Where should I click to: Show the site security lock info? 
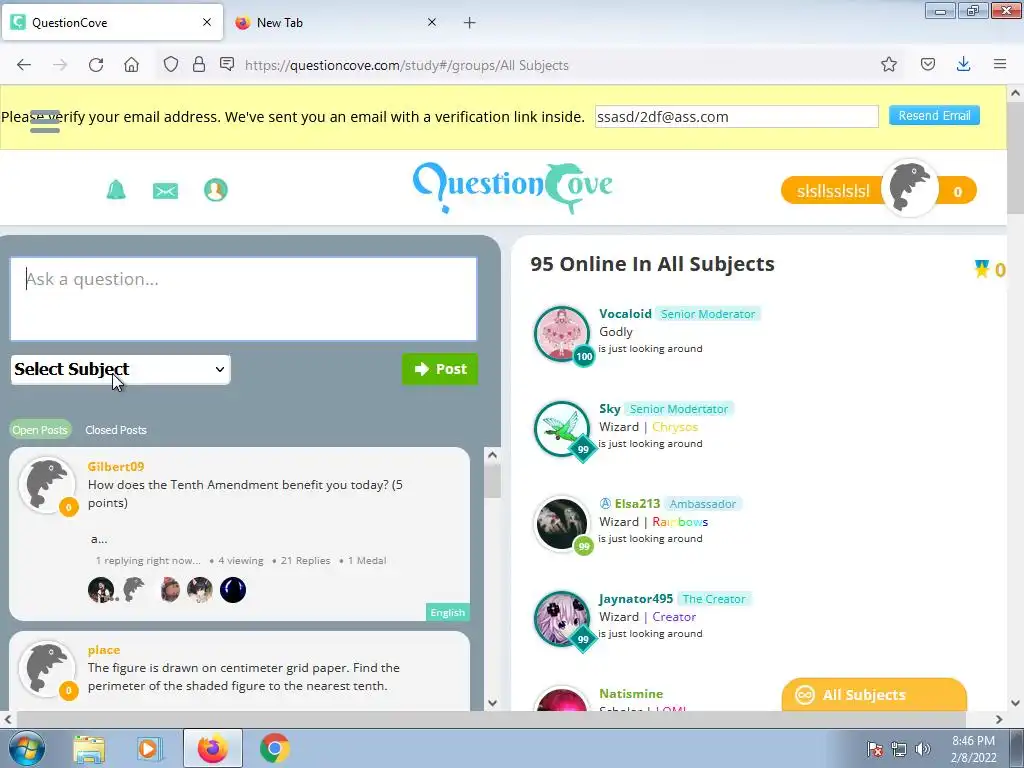click(199, 64)
